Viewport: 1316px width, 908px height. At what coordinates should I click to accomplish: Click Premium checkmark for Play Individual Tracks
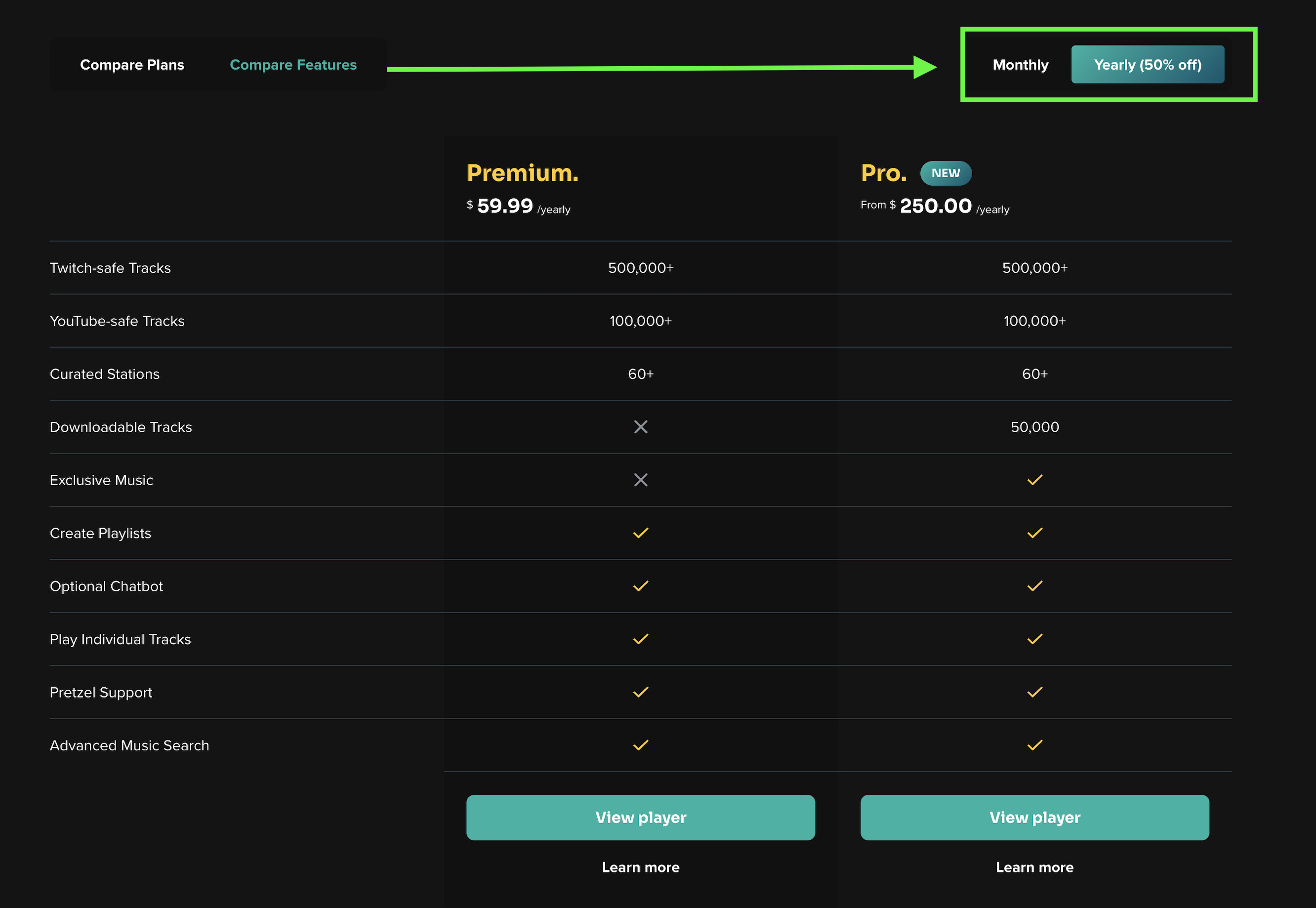641,639
